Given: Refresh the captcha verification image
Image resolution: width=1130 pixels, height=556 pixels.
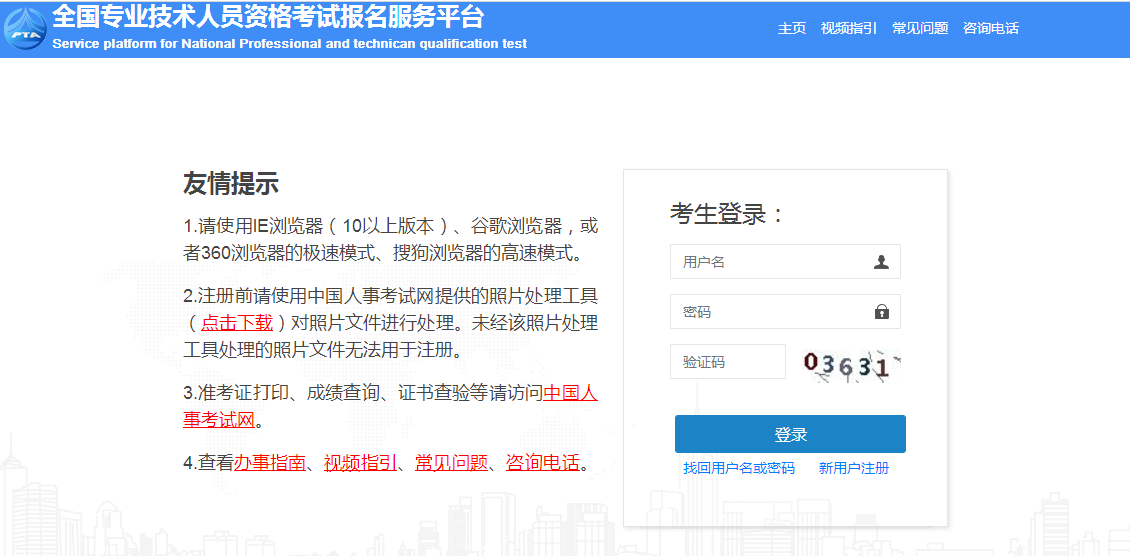Looking at the screenshot, I should tap(851, 365).
